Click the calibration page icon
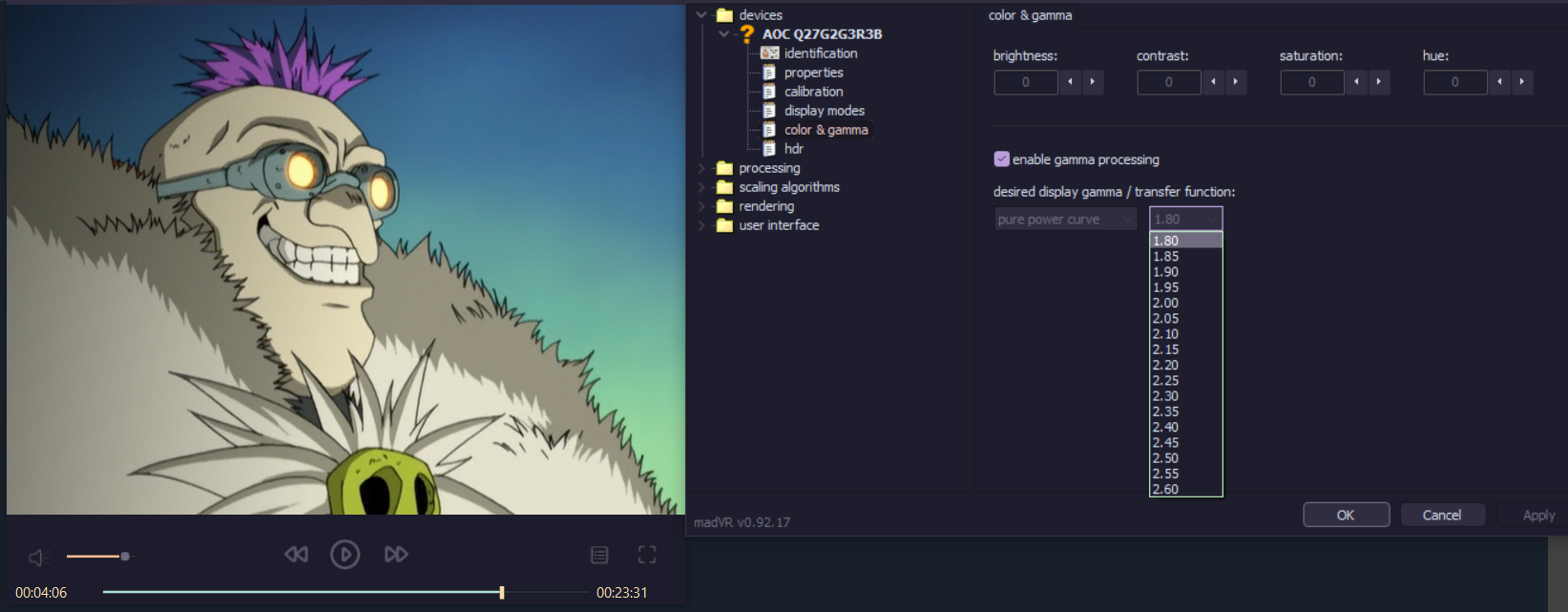 [769, 92]
